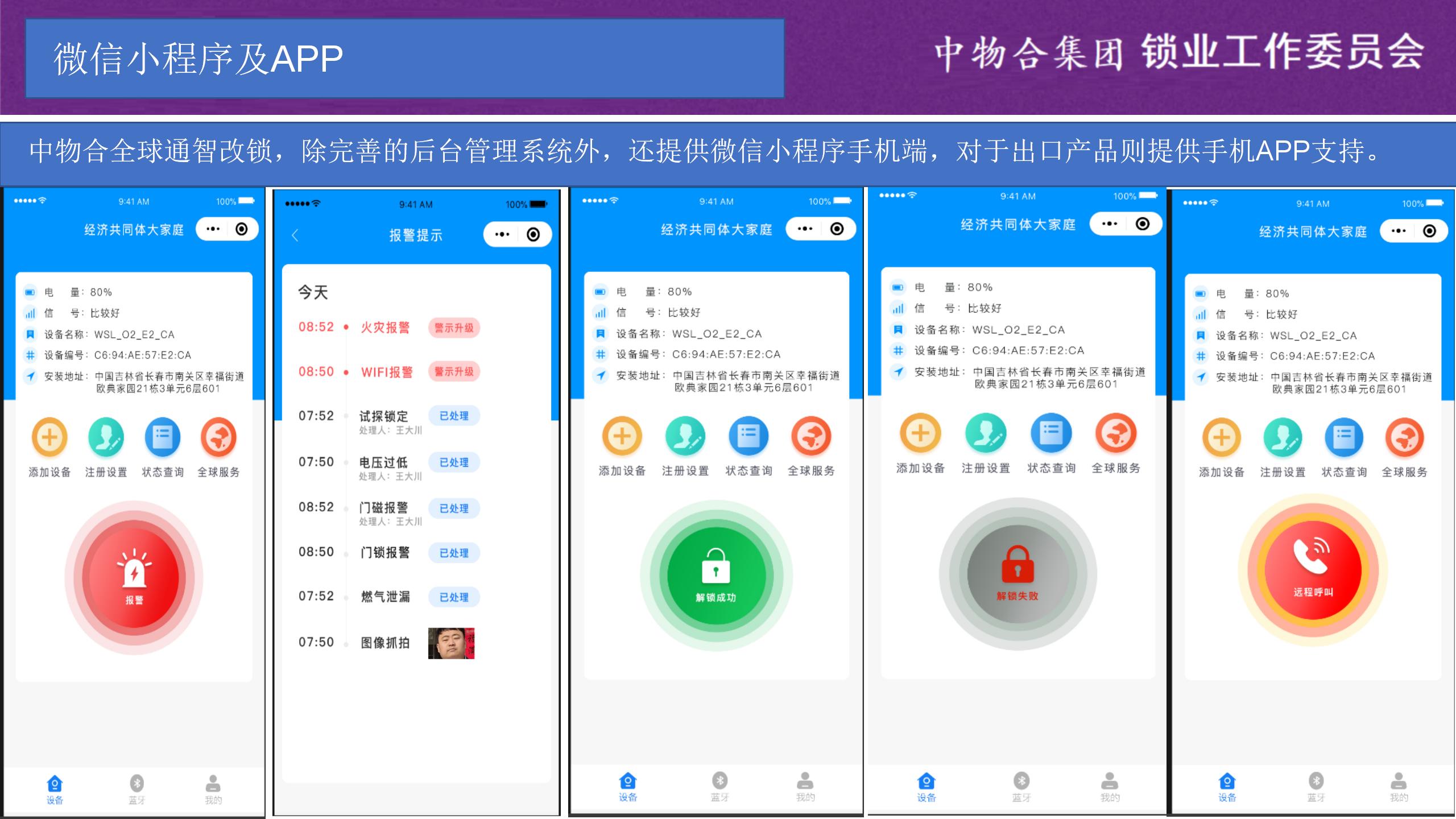Click 已处理 badge beside 门锁报警
1456x819 pixels.
[x=454, y=553]
